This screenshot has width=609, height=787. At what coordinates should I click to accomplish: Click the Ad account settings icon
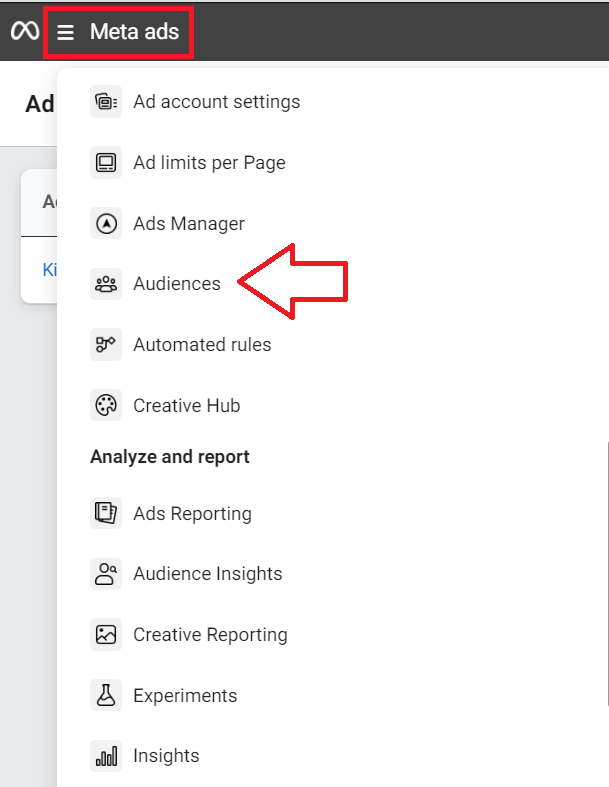point(106,102)
